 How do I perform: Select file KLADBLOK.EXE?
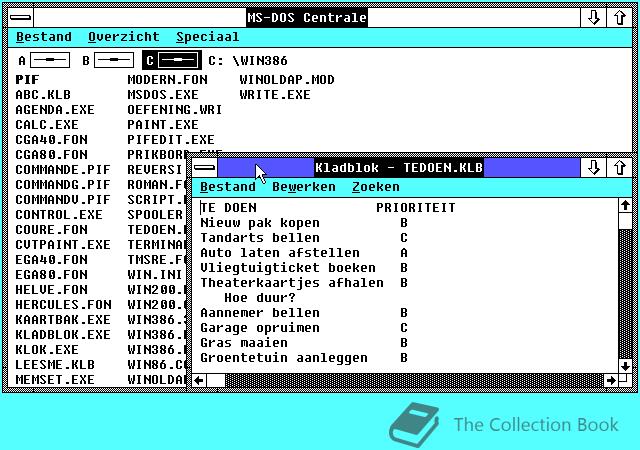(x=63, y=335)
